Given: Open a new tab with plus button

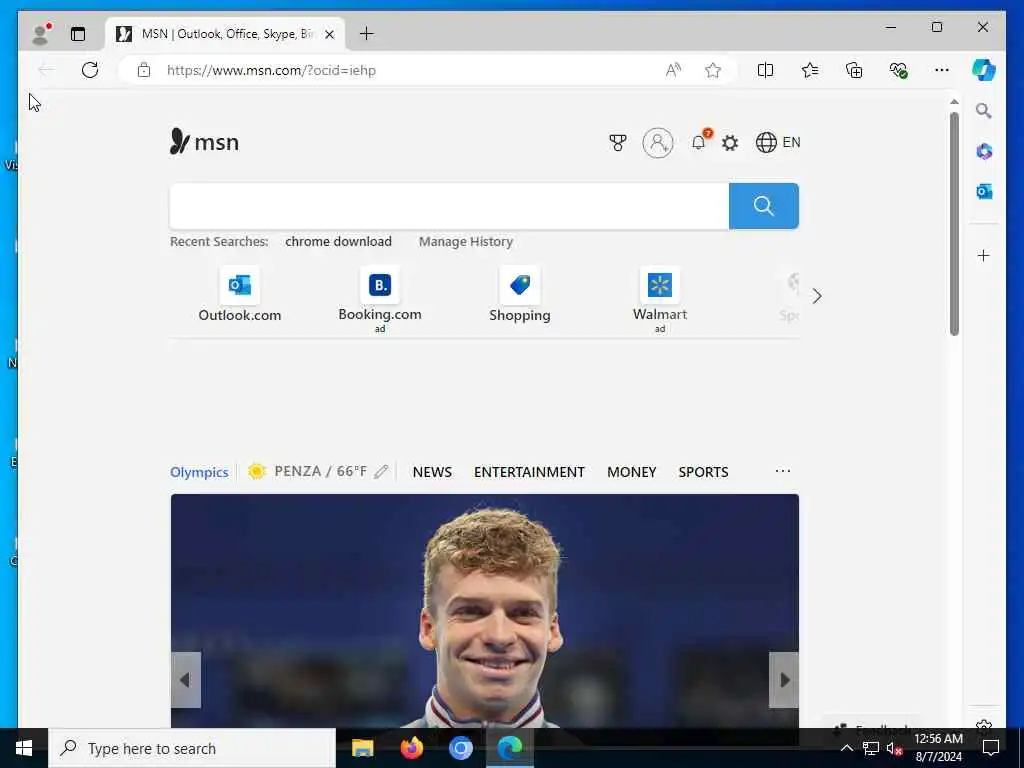Looking at the screenshot, I should [x=366, y=33].
